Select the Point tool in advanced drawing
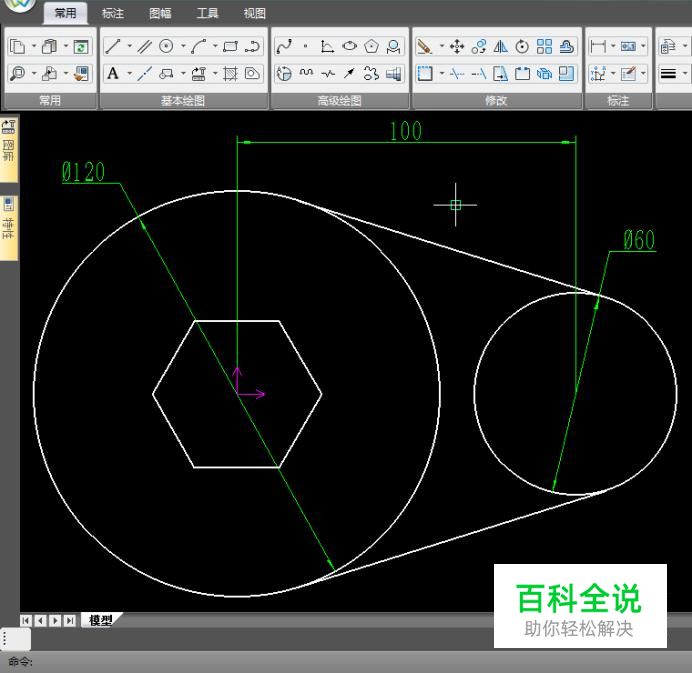 pos(305,46)
